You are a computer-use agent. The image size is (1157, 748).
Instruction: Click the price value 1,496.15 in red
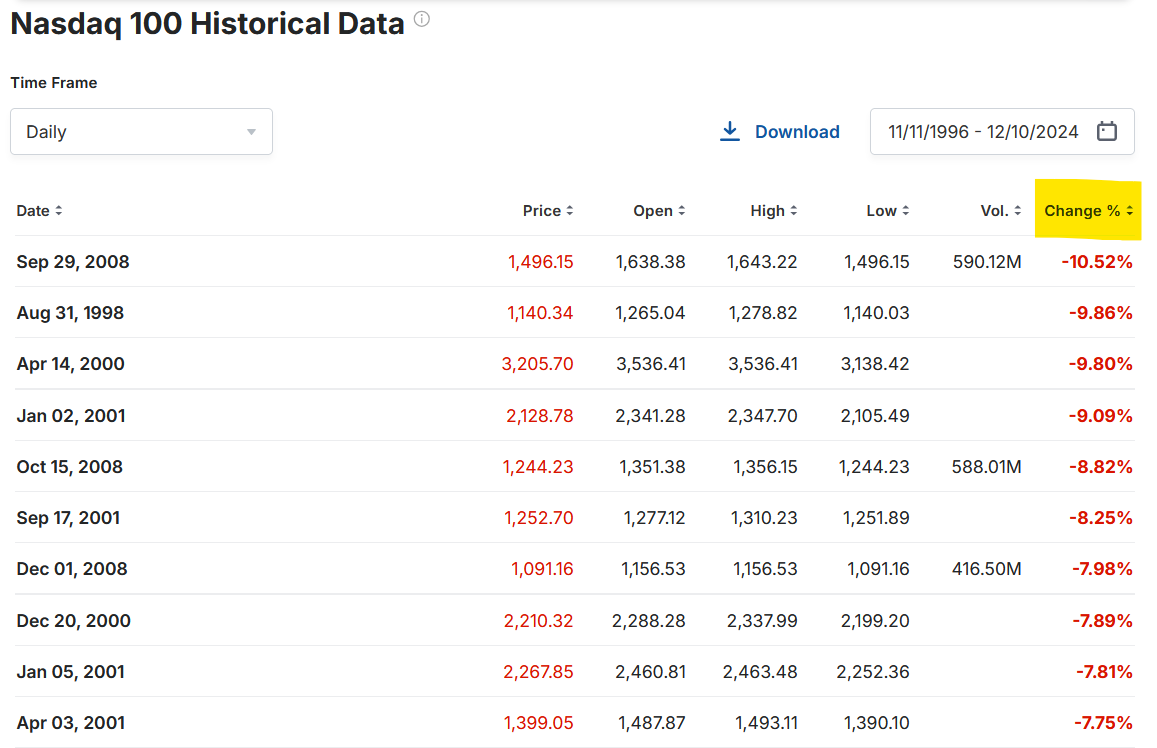540,262
